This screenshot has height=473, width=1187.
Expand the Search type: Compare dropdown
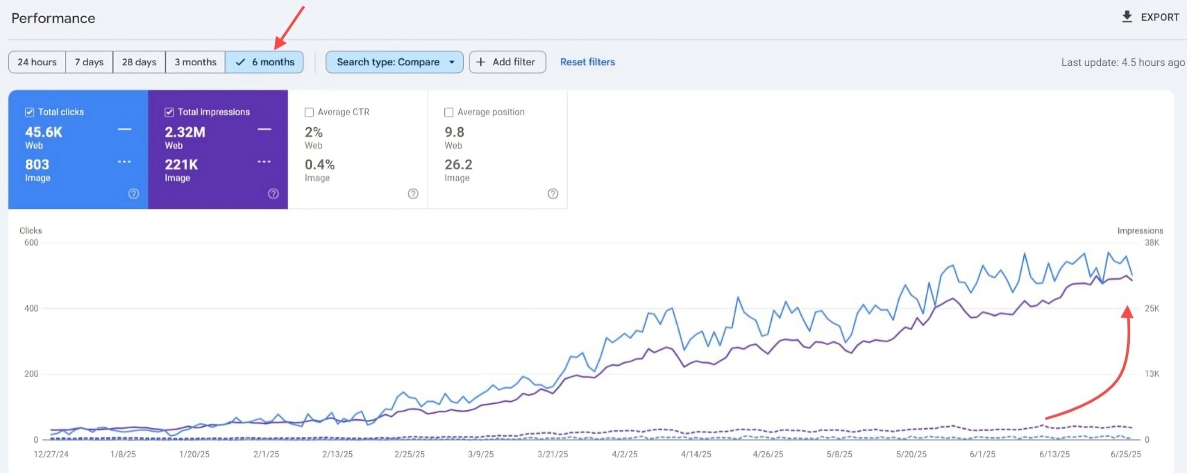[394, 62]
